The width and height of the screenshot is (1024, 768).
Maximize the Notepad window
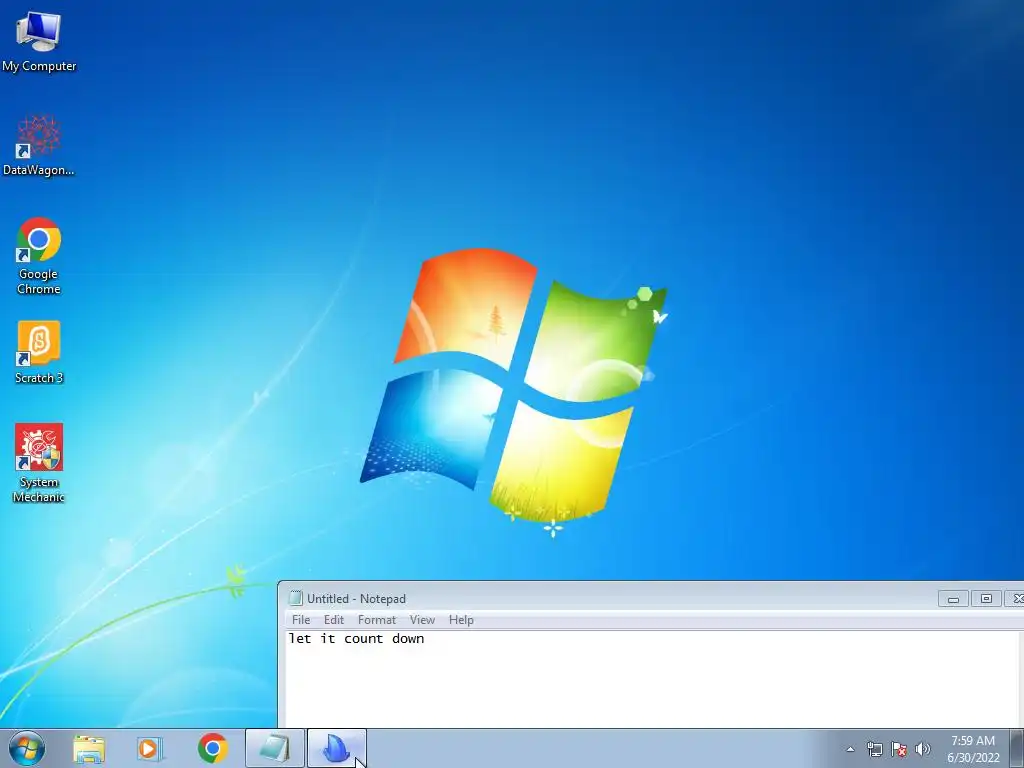[986, 598]
